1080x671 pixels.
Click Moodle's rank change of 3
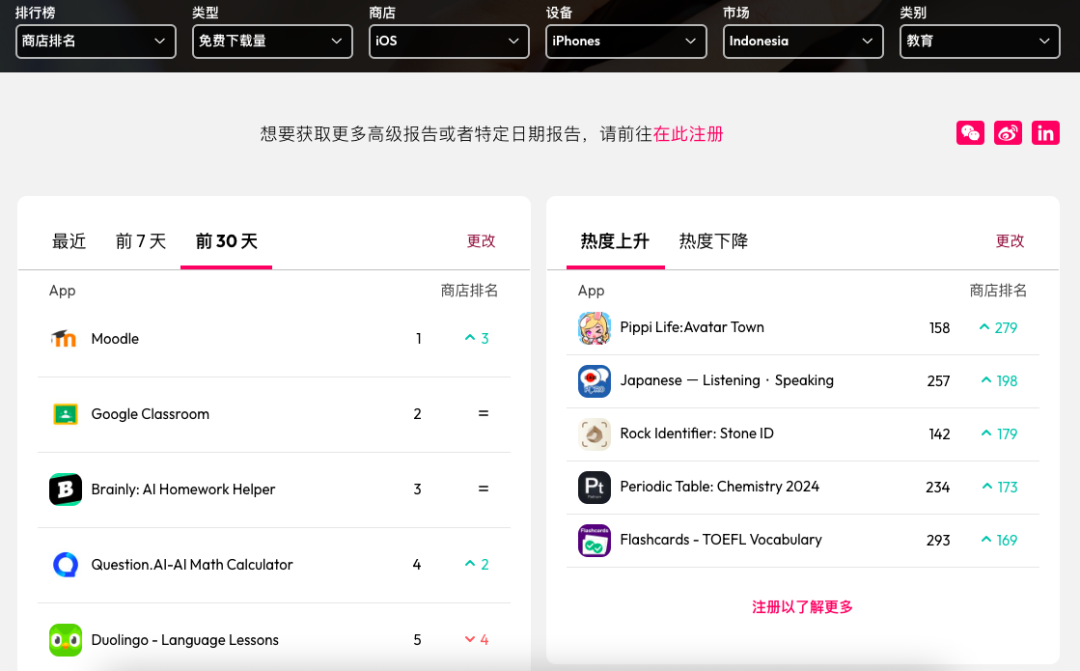[x=477, y=338]
